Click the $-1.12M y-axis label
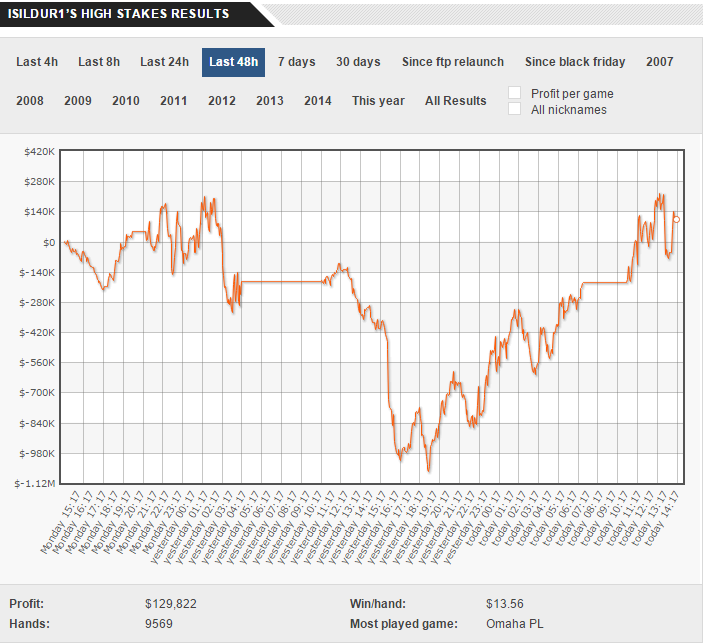This screenshot has width=704, height=644. pos(35,484)
